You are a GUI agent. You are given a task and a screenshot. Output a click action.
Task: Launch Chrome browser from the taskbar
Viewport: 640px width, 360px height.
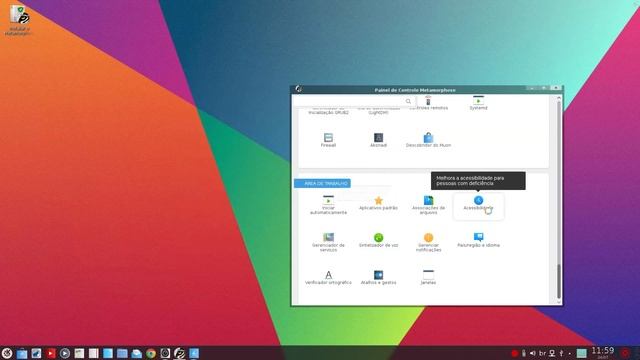[151, 353]
